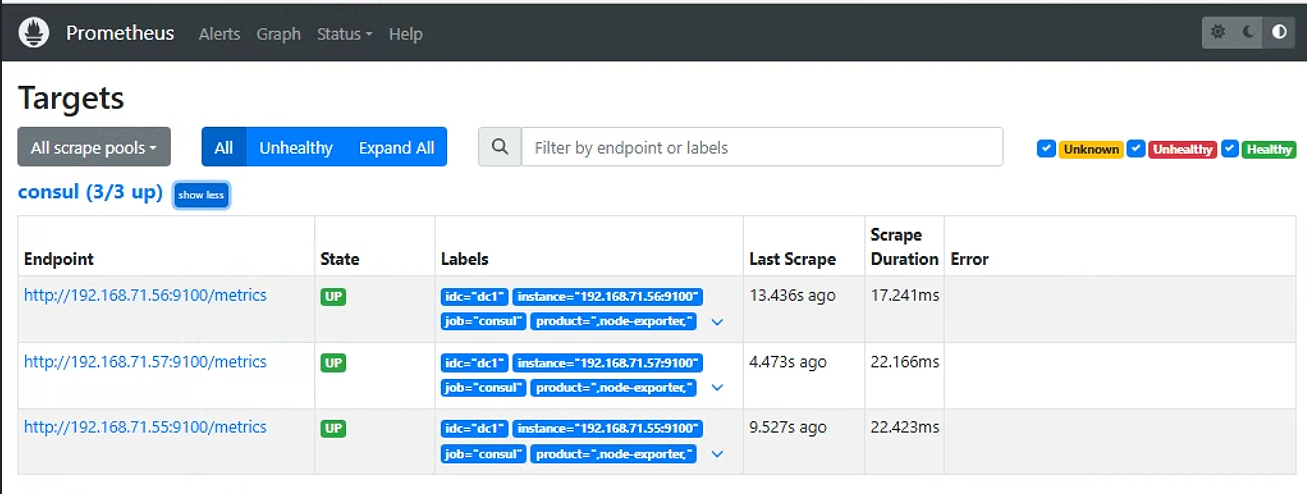The width and height of the screenshot is (1307, 494).
Task: Click the green Healthy badge
Action: tap(1269, 149)
